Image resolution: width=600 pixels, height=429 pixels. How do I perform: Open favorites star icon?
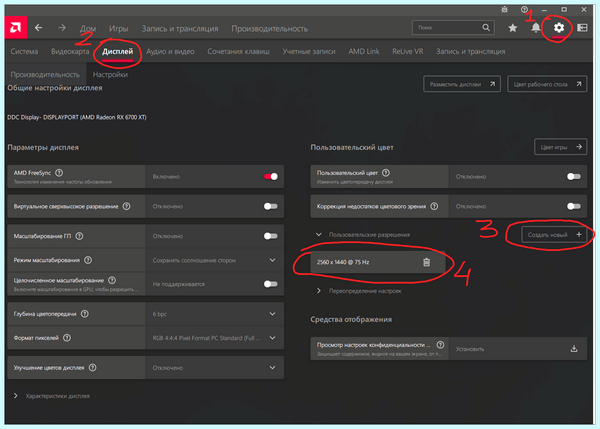tap(513, 28)
